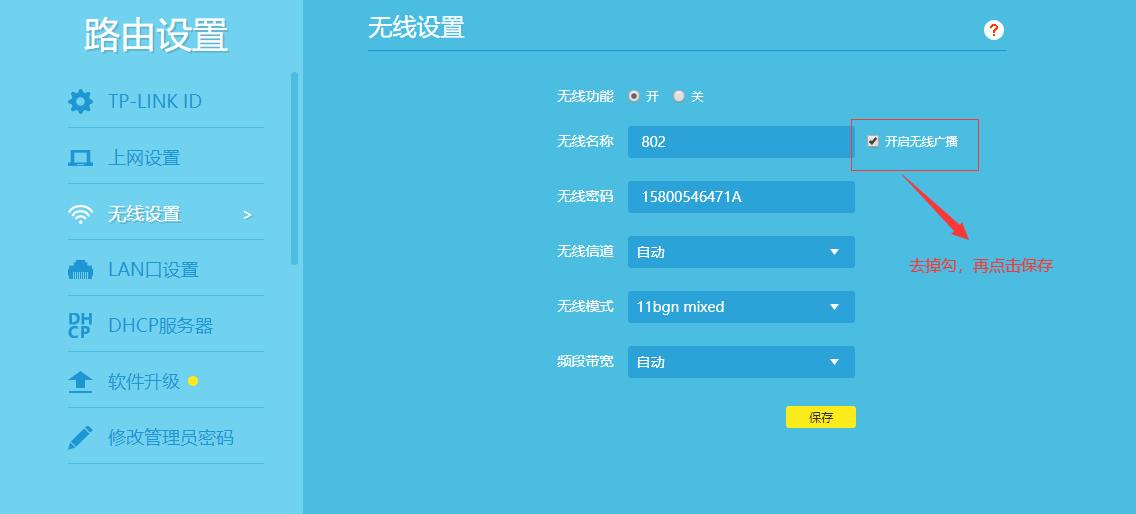This screenshot has width=1136, height=514.
Task: Click the Ethernet port icon for LAN口设置
Action: click(x=80, y=270)
